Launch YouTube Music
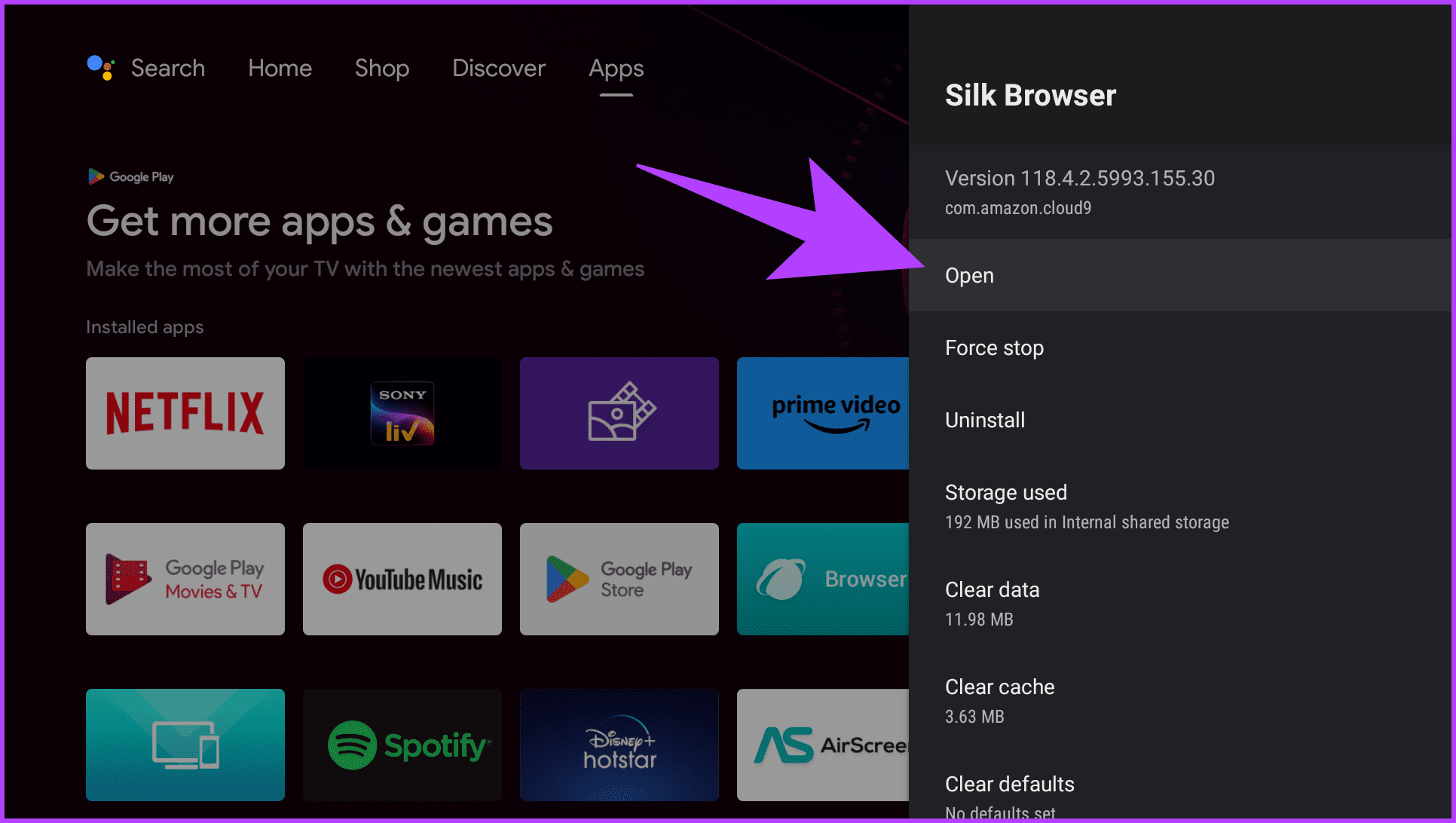Screen dimensions: 1456x823 point(402,579)
